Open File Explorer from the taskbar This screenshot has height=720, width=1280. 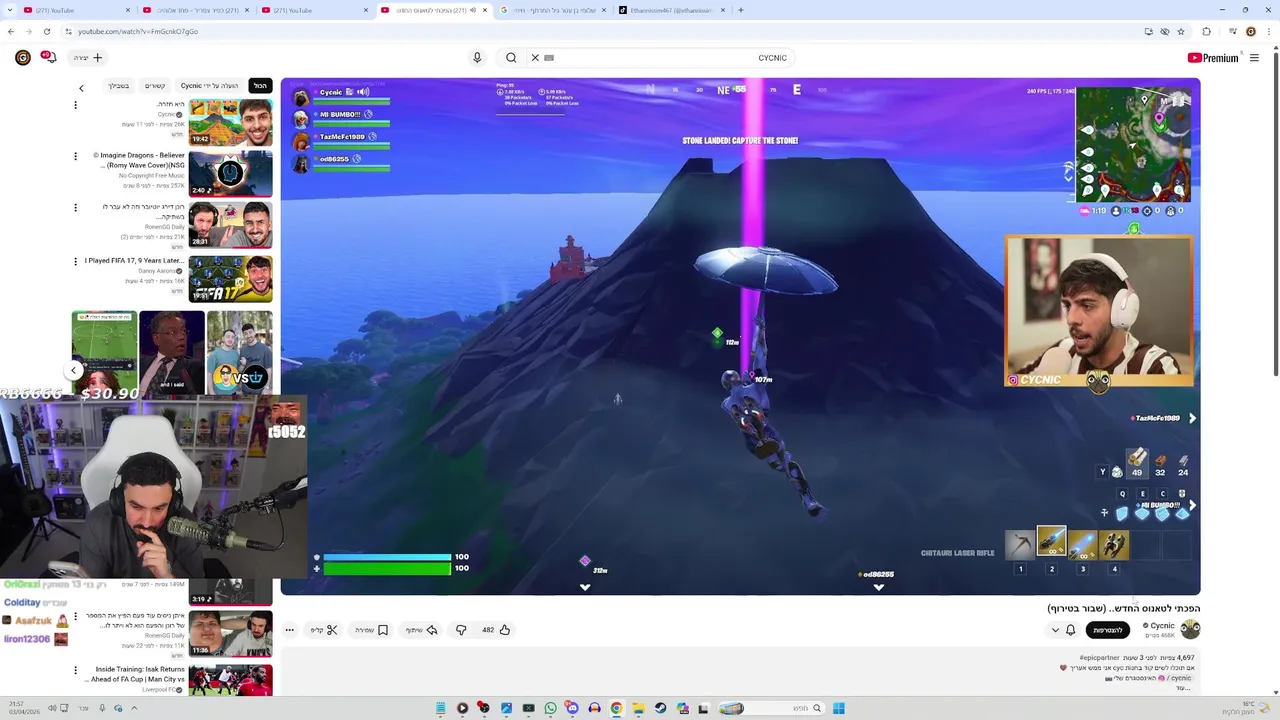click(x=638, y=708)
